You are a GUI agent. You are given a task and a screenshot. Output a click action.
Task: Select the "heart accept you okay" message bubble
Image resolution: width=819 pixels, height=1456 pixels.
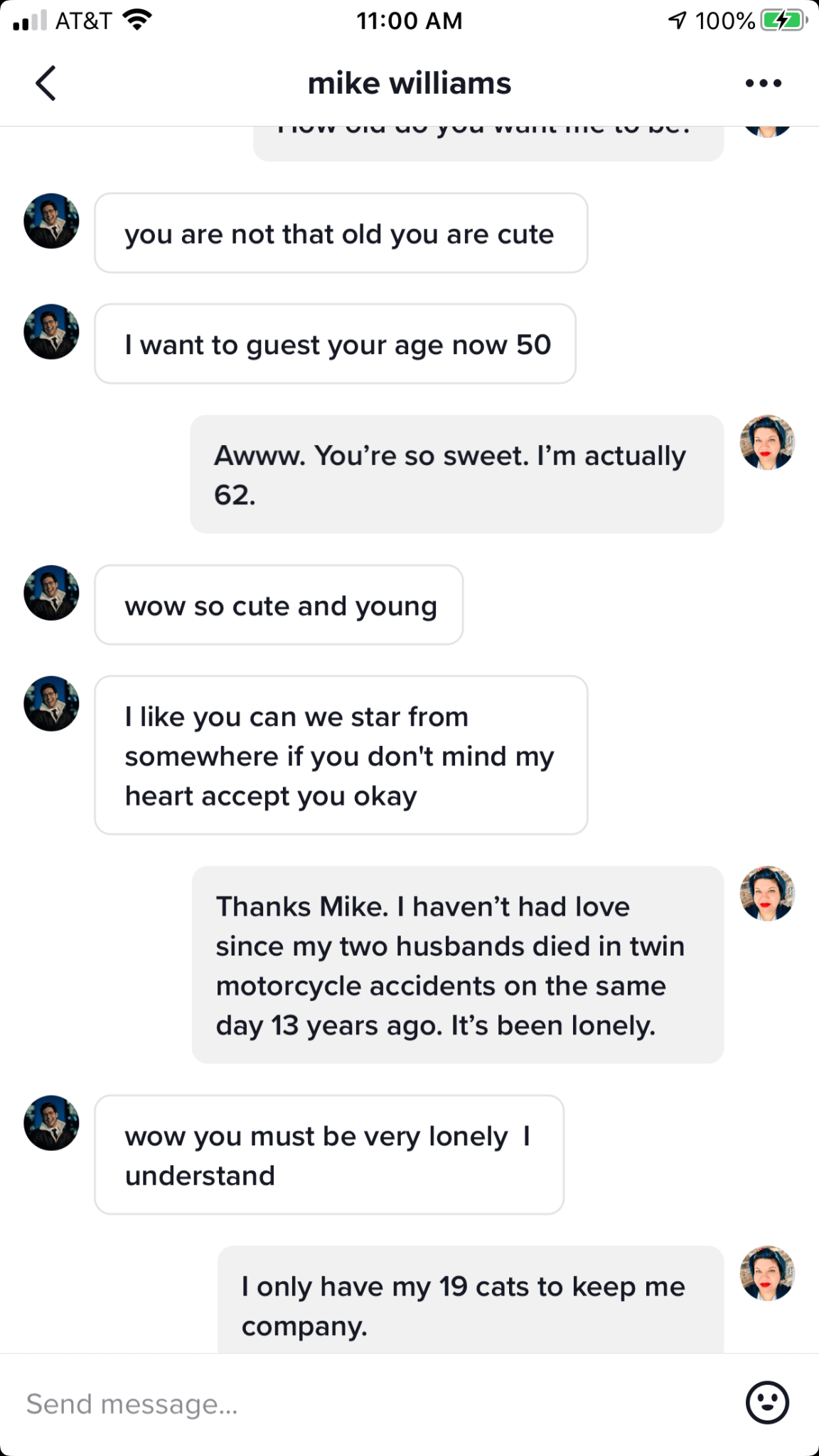(x=341, y=755)
